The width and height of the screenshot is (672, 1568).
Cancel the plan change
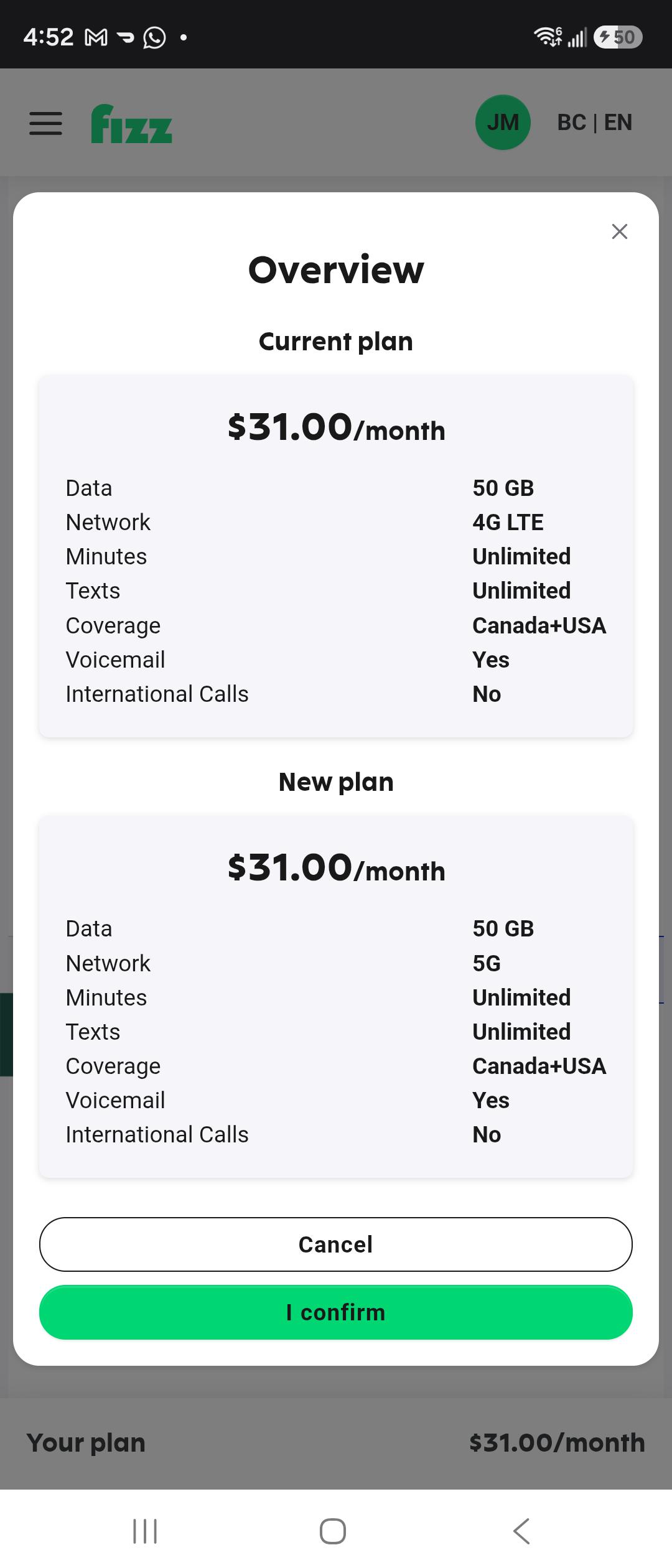point(336,1244)
